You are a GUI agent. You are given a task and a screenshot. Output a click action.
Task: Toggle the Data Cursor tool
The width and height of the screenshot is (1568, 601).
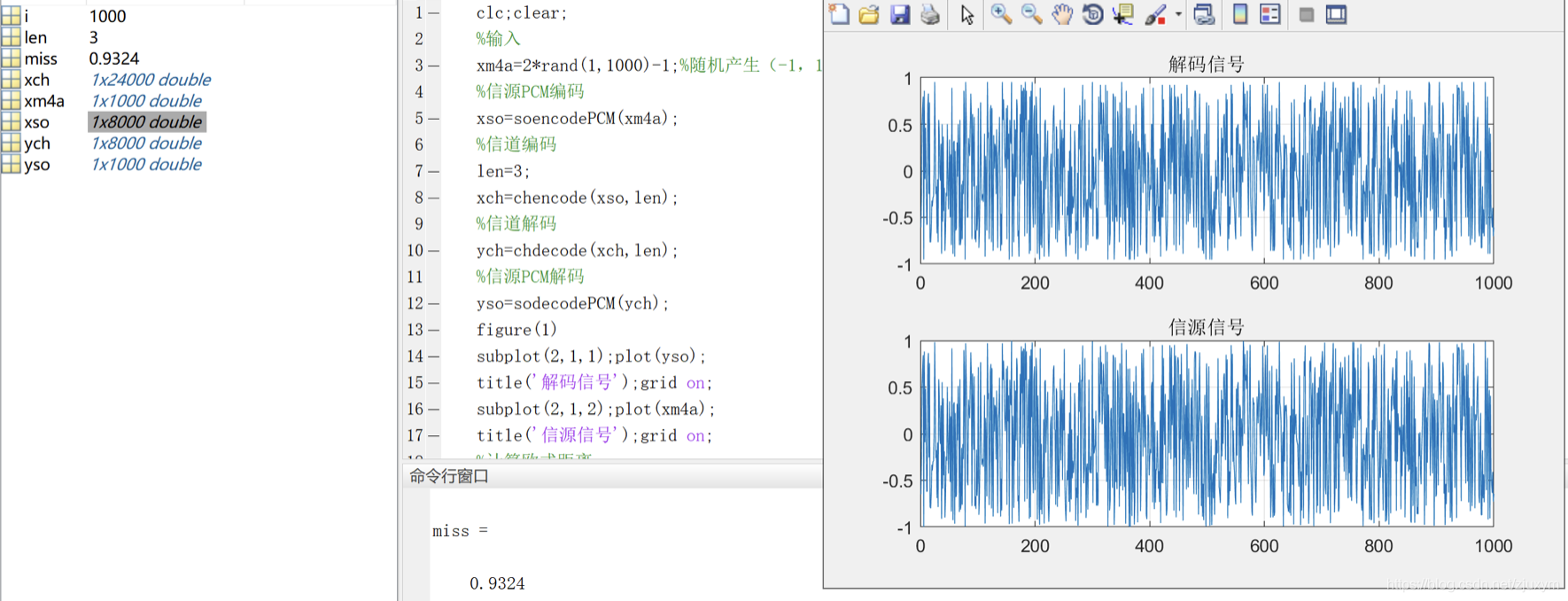[1123, 14]
